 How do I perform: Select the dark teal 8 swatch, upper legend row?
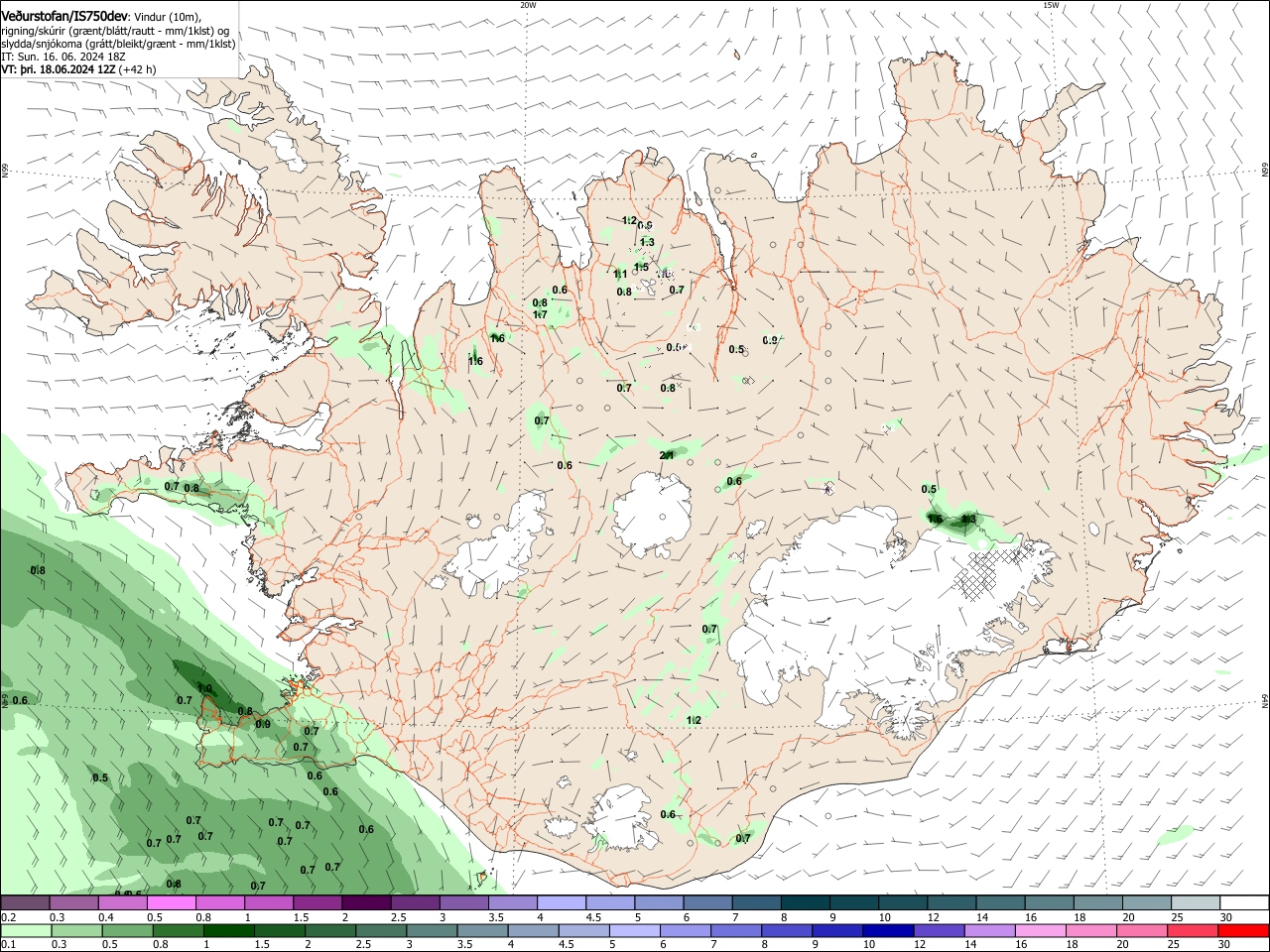(x=805, y=903)
